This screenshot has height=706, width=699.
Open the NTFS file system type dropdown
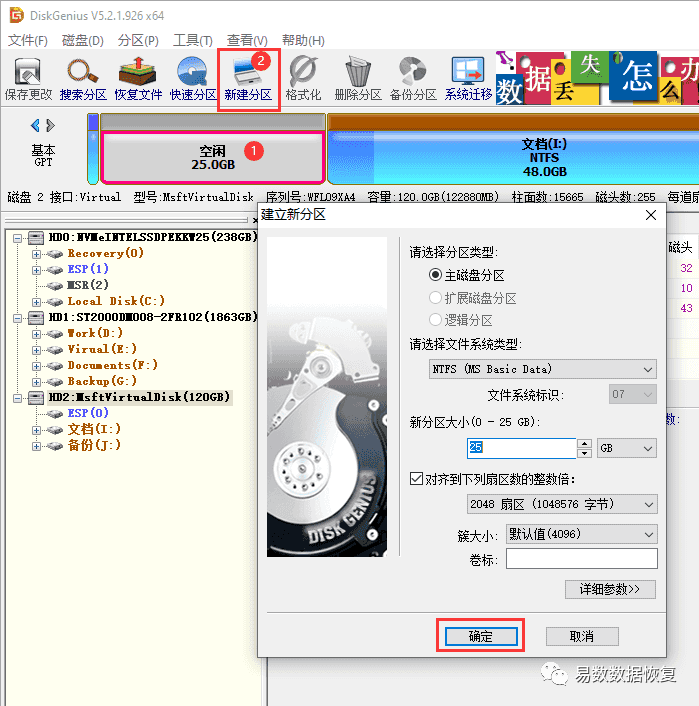point(542,369)
